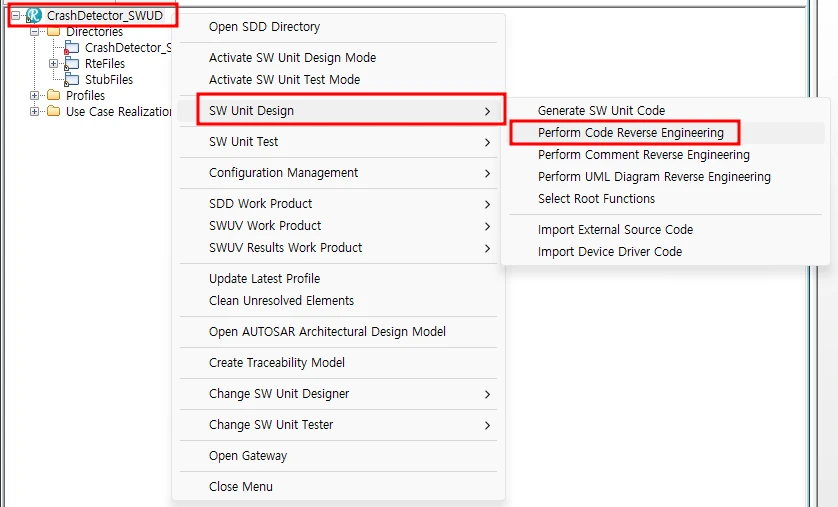Screen dimensions: 838x507
Task: Click Open AUTOSAR Architectural Design Model
Action: pos(327,332)
